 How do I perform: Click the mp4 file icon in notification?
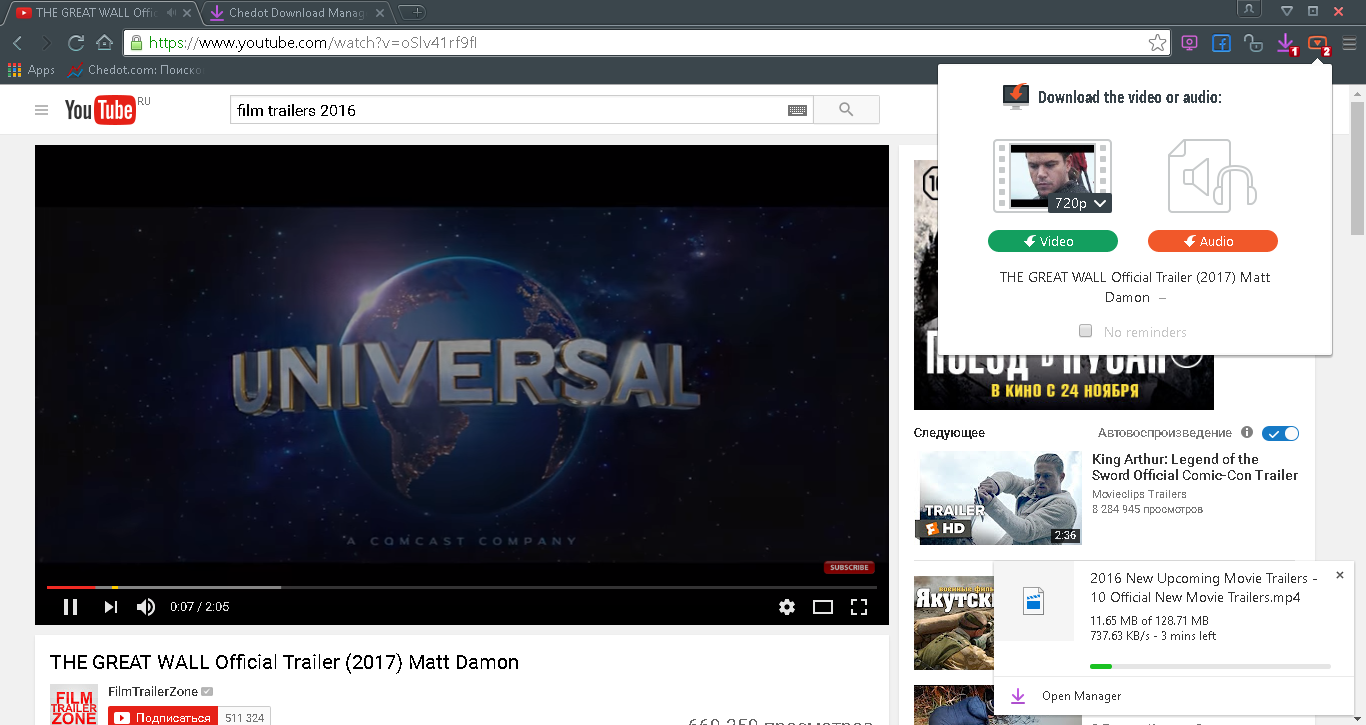point(1034,601)
